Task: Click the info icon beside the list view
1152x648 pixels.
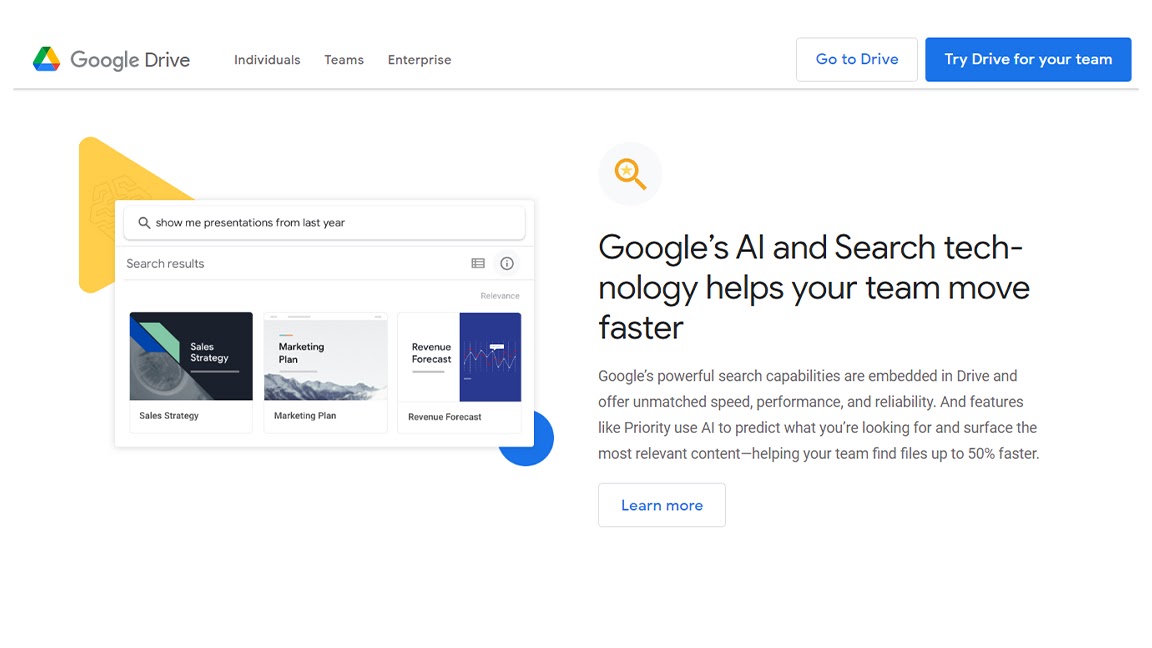Action: click(x=507, y=263)
